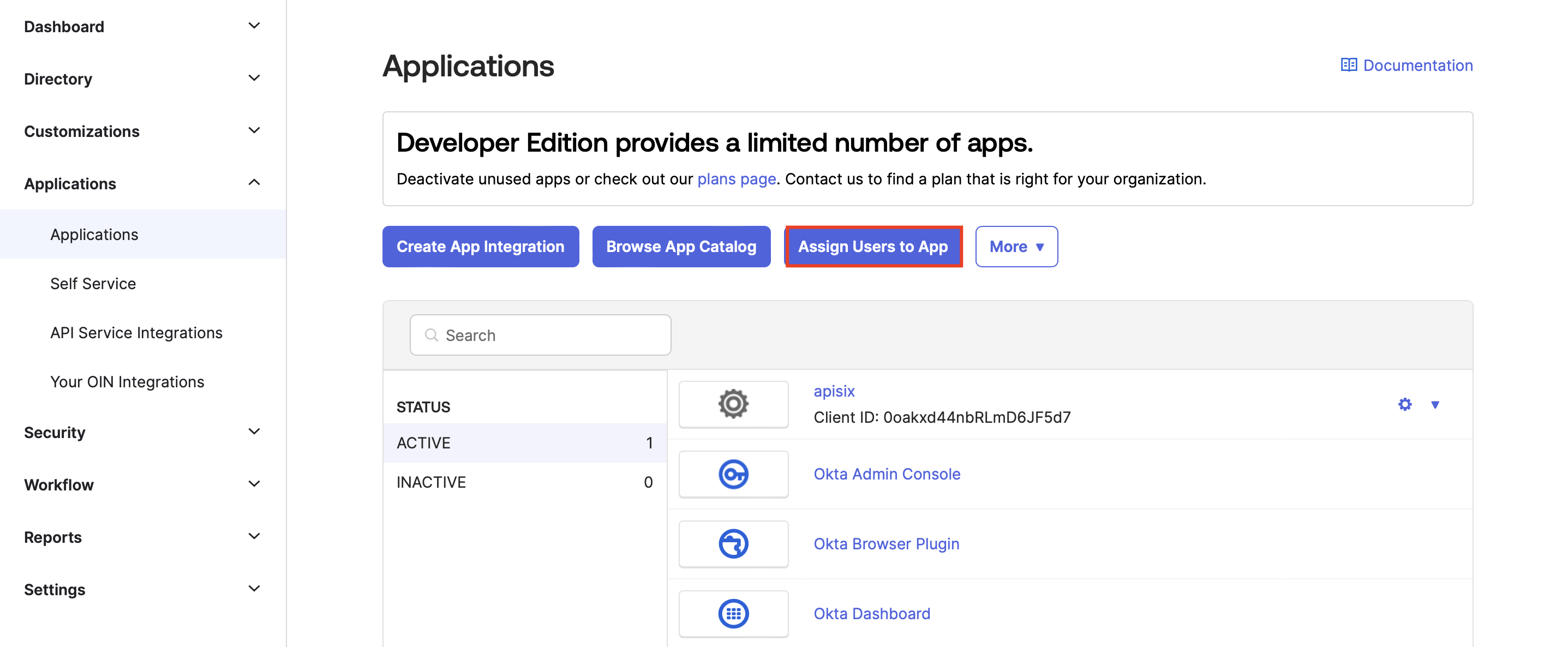Open the More dropdown button
Screen dimensions: 1568x647
coord(1016,247)
